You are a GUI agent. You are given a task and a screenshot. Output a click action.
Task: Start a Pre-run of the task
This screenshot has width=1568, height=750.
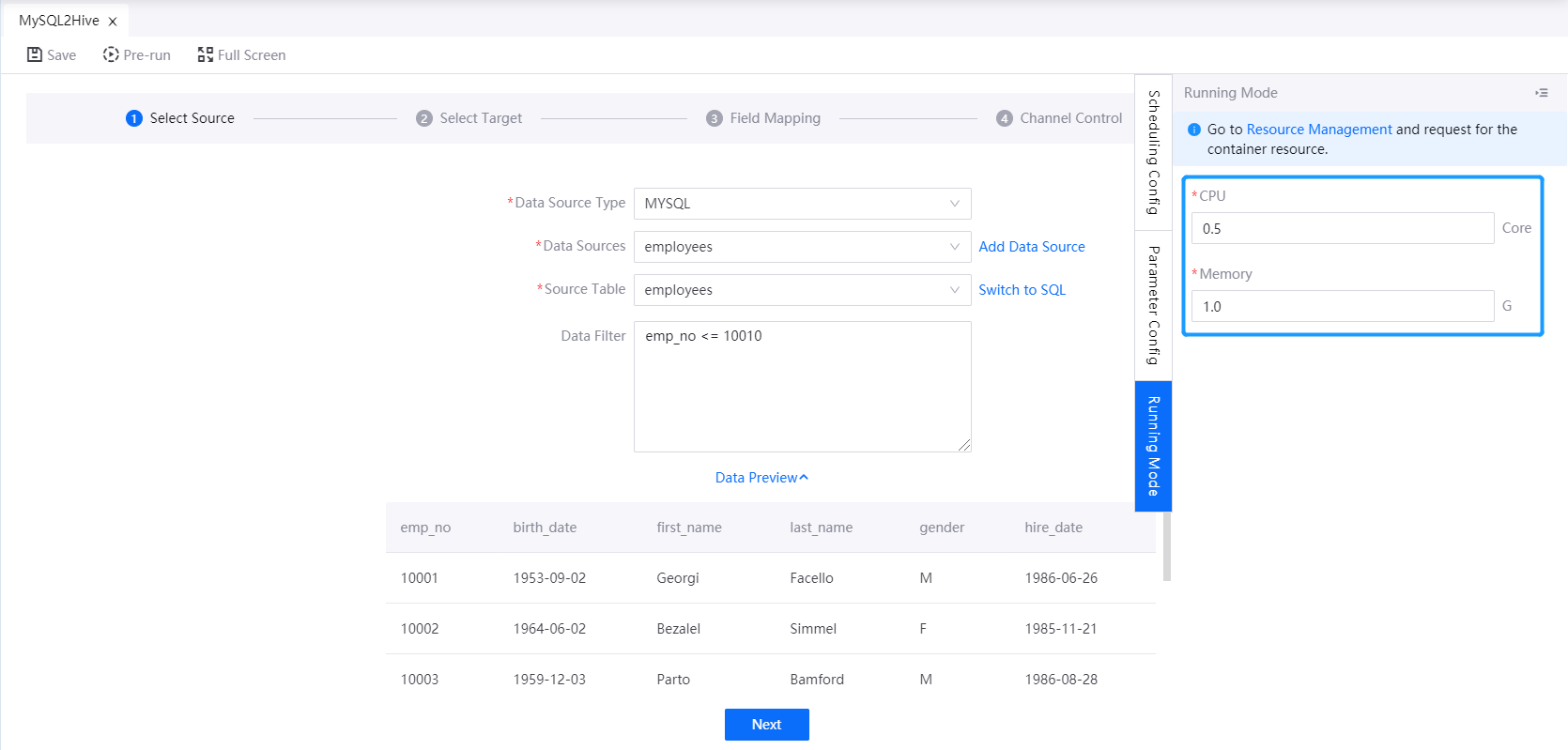(x=137, y=55)
